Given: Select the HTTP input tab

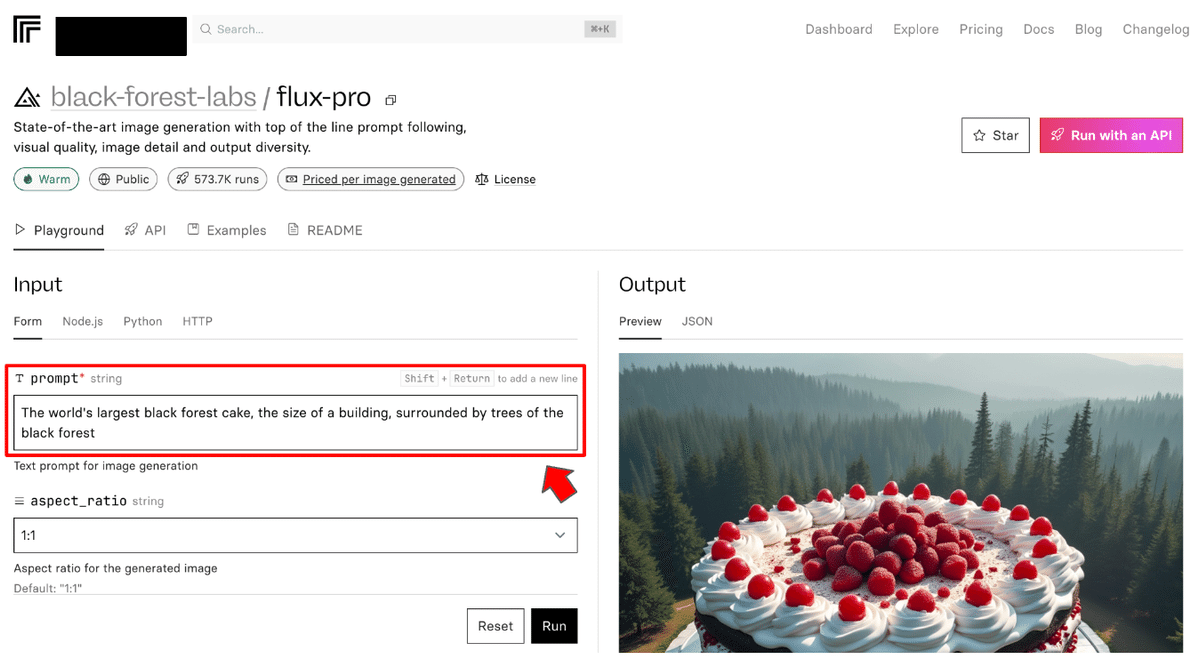Looking at the screenshot, I should tap(197, 321).
